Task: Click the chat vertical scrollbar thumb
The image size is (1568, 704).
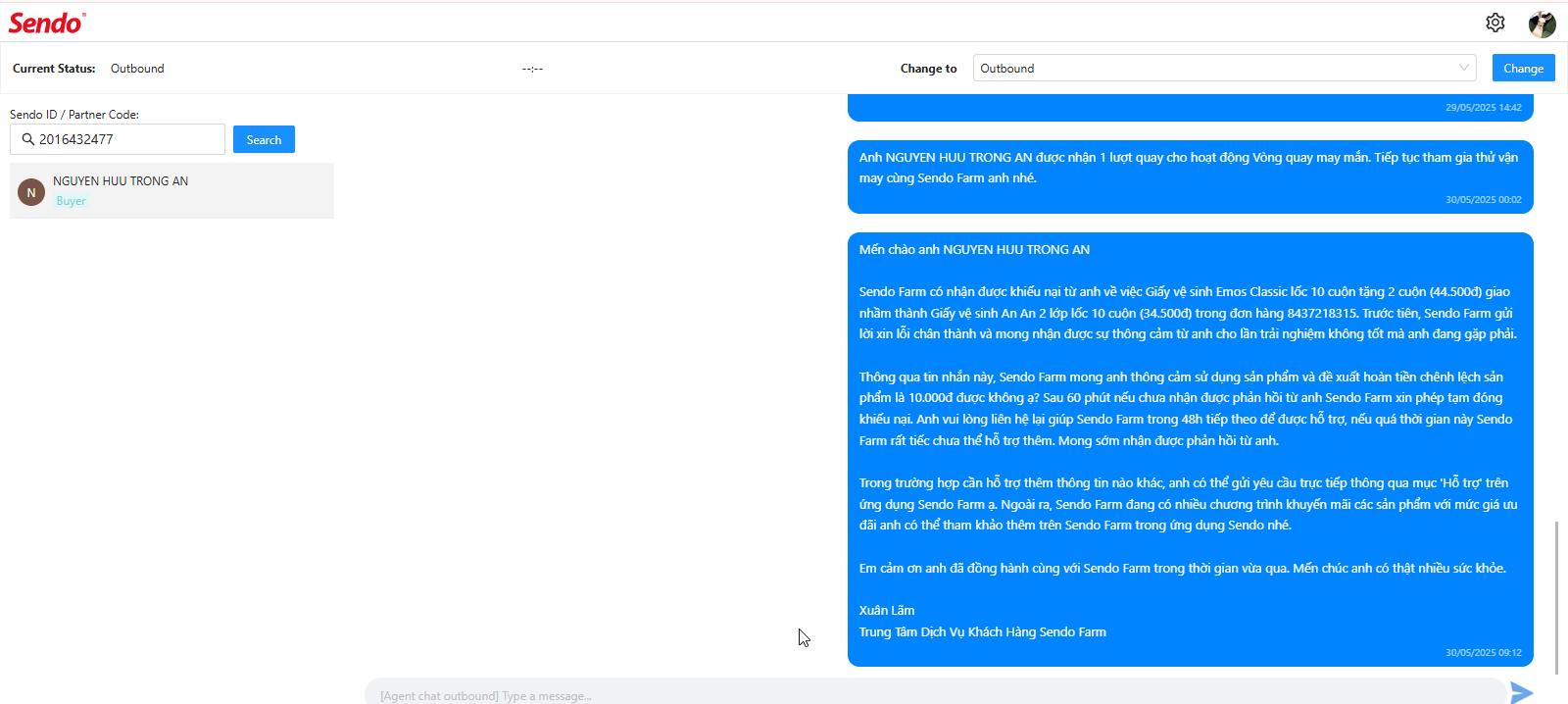Action: coord(1556,598)
